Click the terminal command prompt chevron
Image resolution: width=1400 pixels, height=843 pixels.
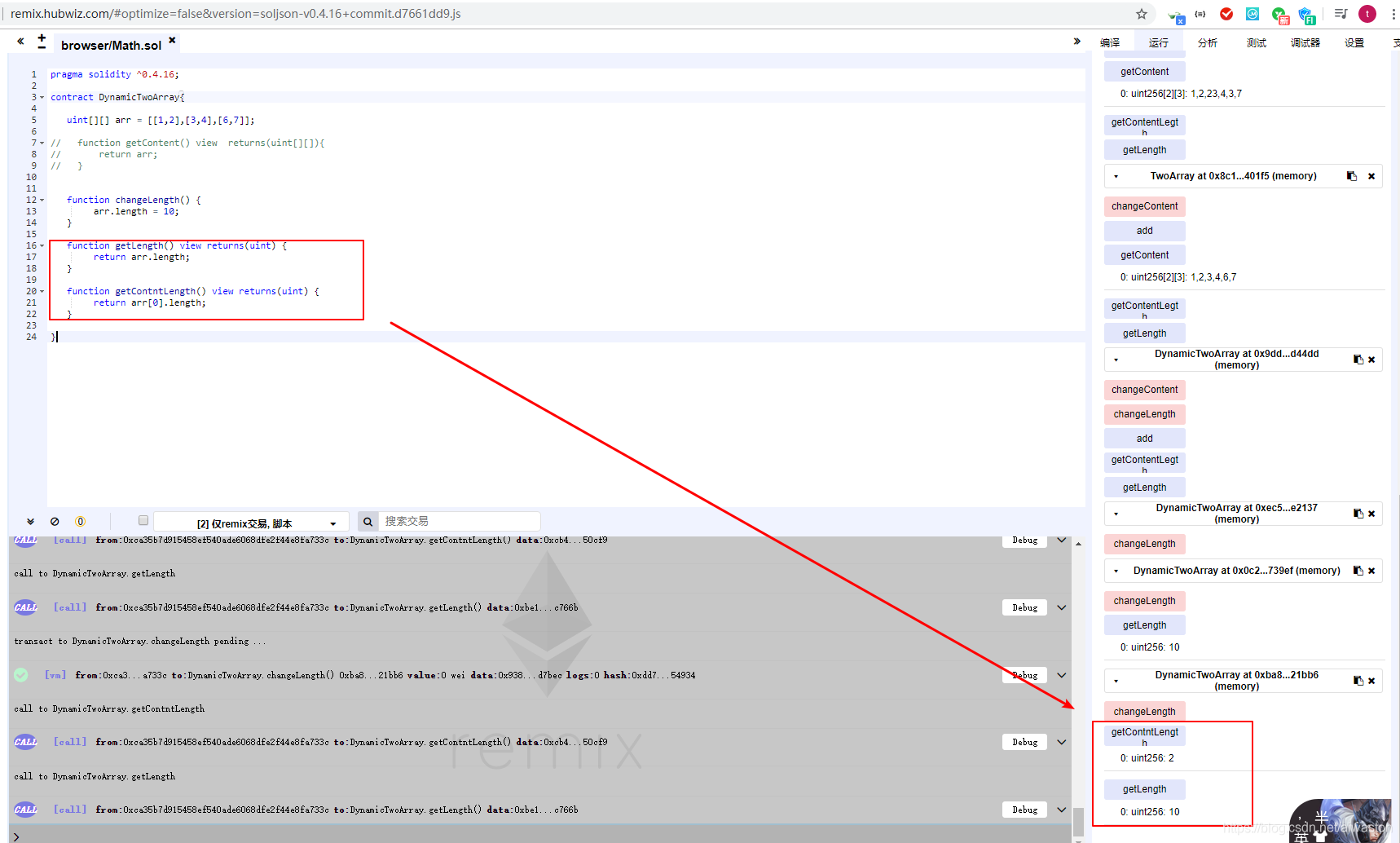click(16, 836)
